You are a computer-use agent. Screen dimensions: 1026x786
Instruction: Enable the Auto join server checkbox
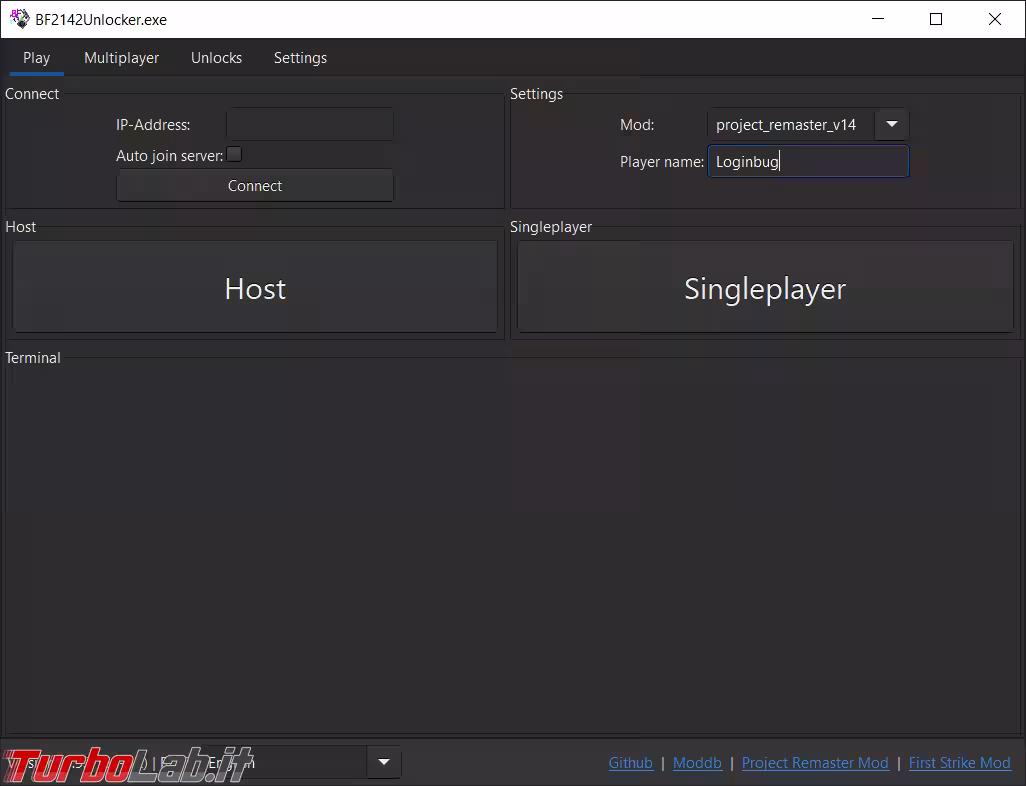[234, 155]
